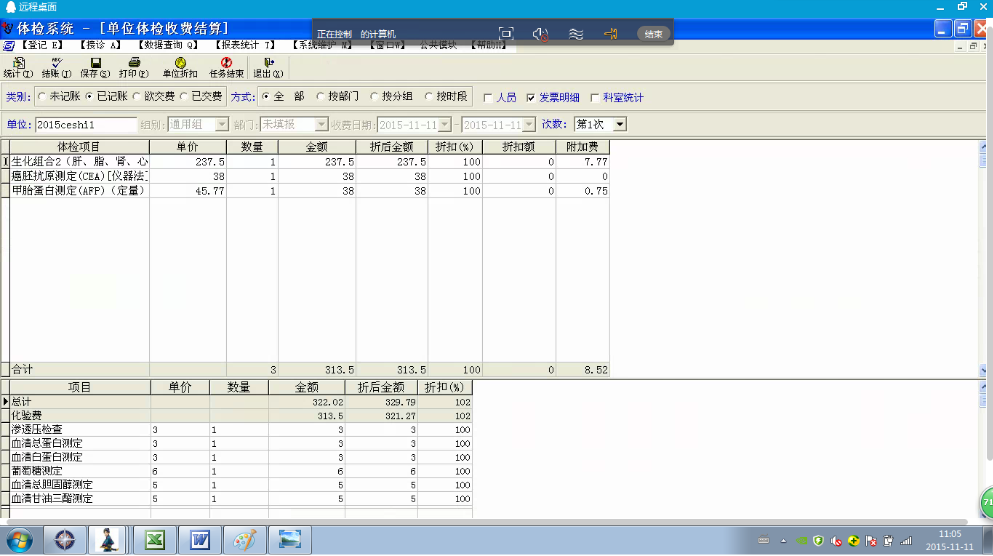
Task: Click the 退出 exit toolbar icon
Action: coord(268,67)
